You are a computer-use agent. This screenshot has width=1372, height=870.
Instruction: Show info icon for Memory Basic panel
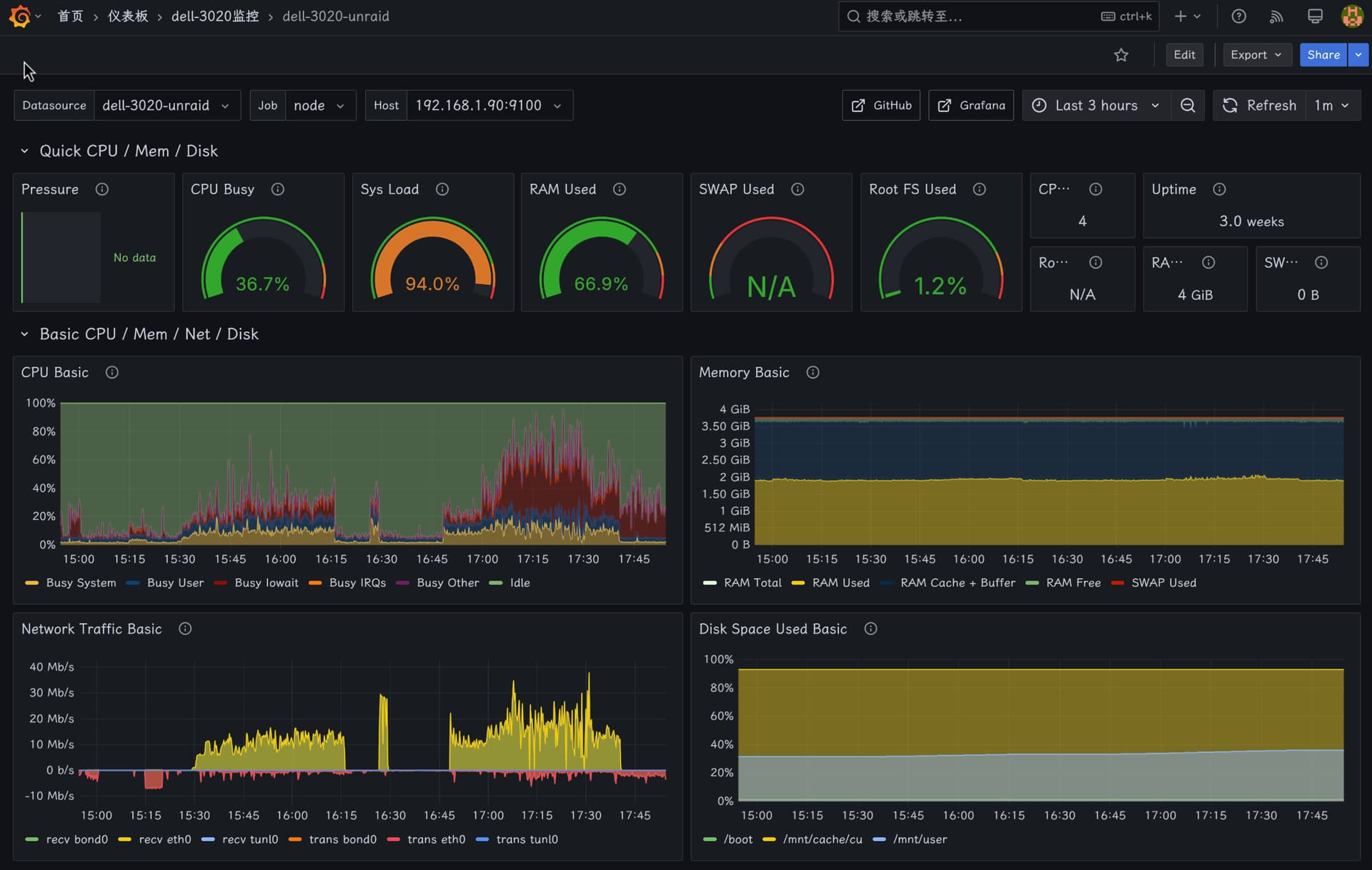coord(812,372)
